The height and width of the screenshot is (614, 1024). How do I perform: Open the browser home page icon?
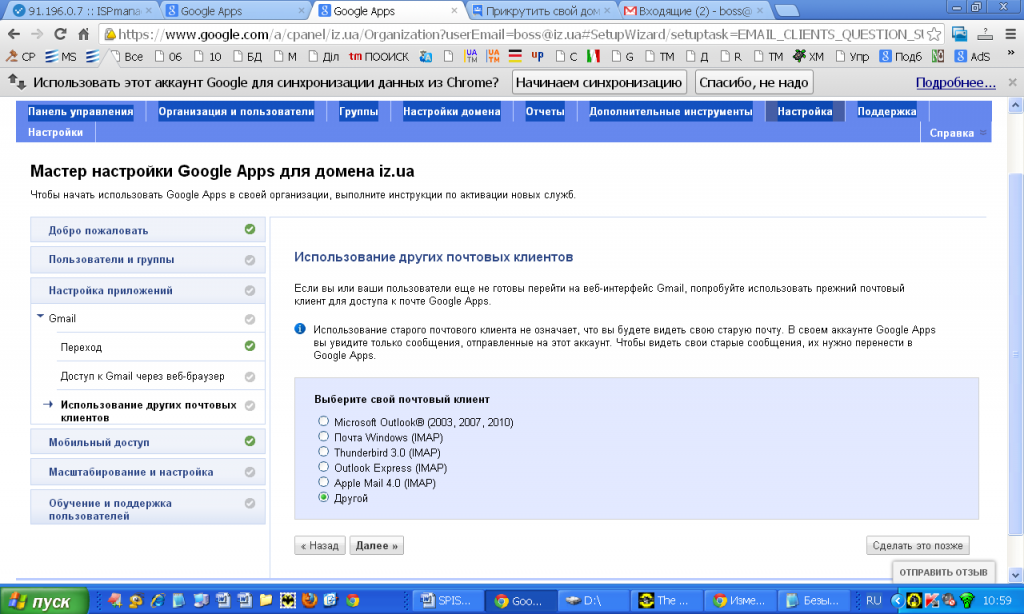pyautogui.click(x=84, y=34)
